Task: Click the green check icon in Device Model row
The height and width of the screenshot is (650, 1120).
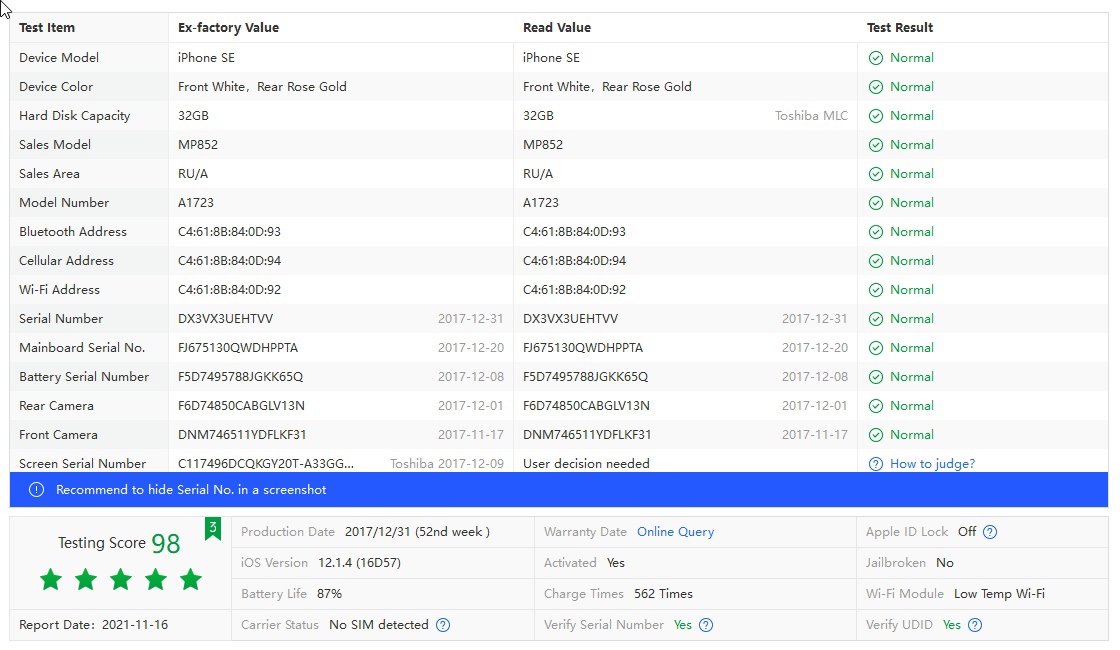Action: [x=876, y=58]
